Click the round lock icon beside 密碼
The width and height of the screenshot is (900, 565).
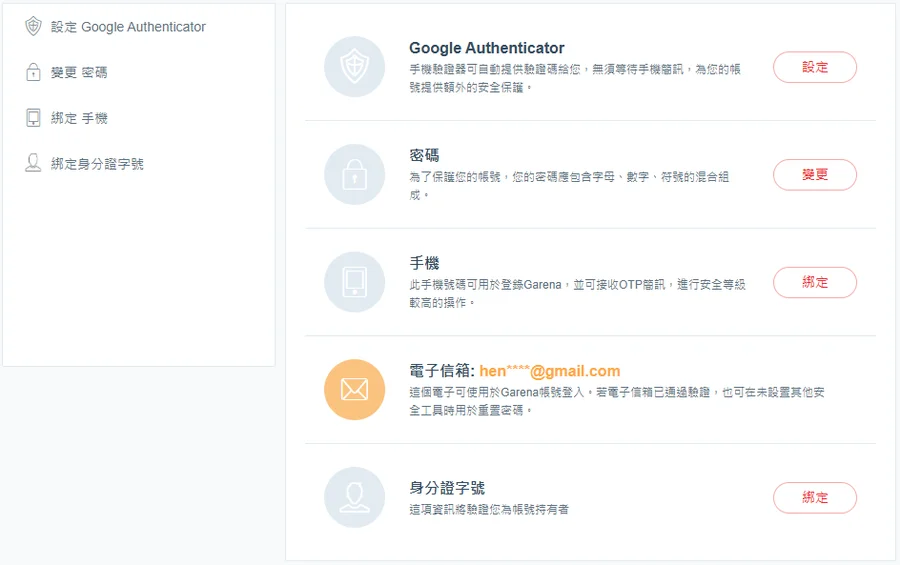click(354, 175)
